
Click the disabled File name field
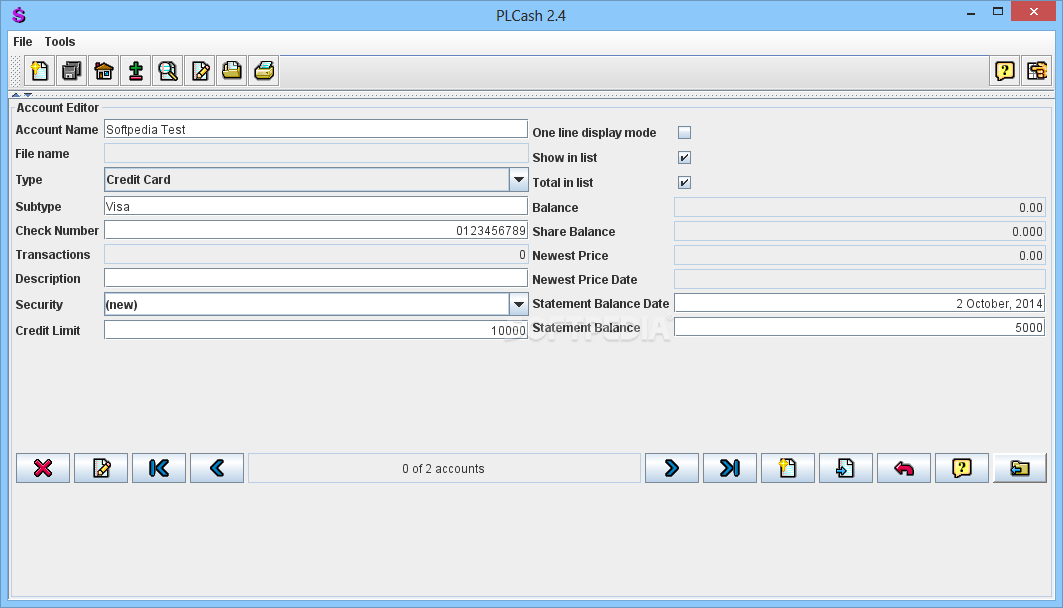(316, 153)
